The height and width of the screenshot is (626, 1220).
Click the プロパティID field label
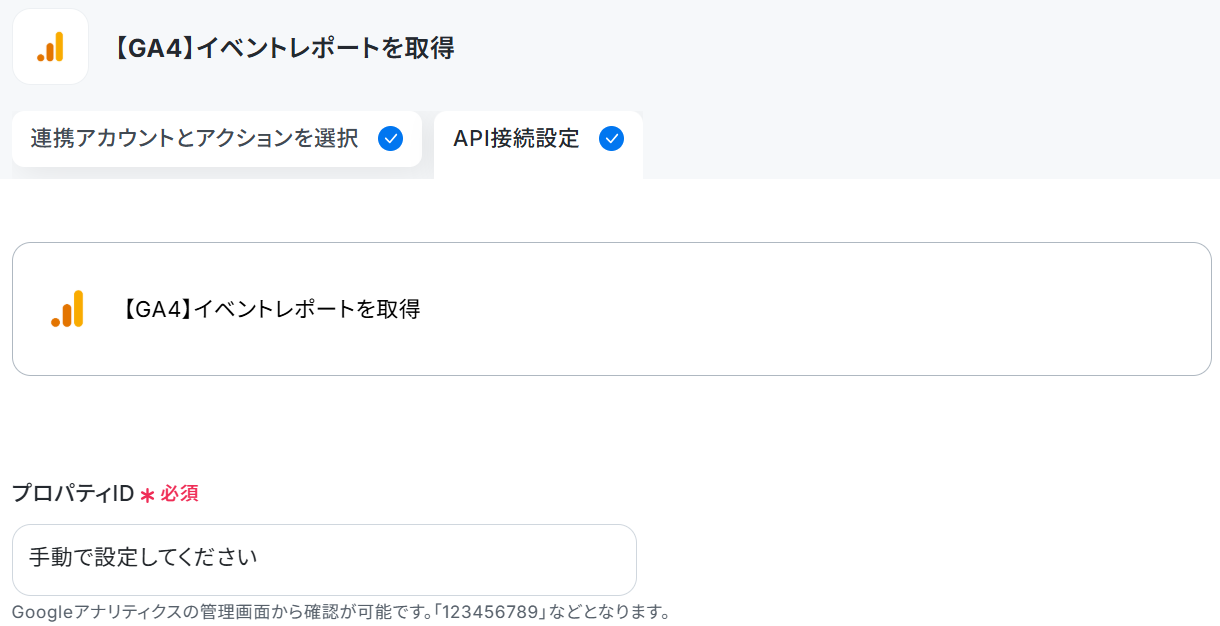pyautogui.click(x=73, y=493)
